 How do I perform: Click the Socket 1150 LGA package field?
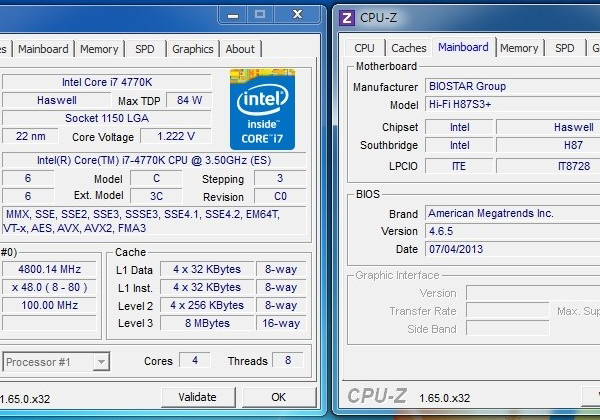tap(107, 118)
